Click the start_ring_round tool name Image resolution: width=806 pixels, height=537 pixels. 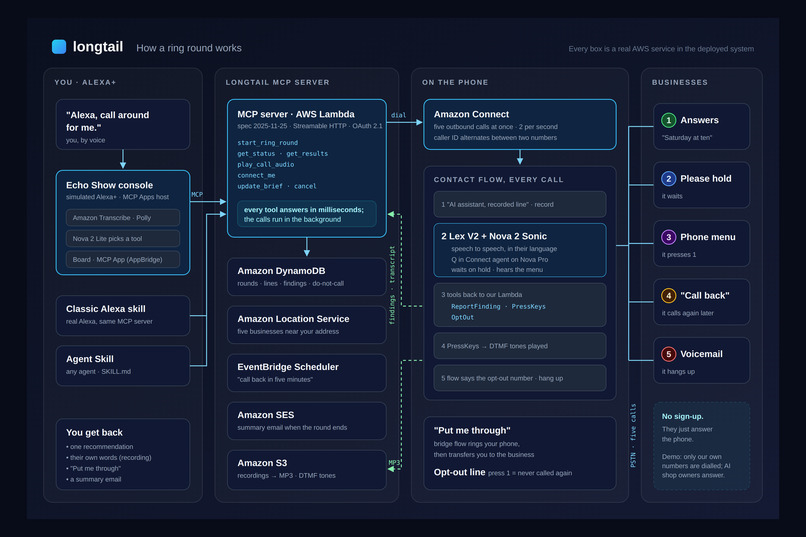point(267,143)
